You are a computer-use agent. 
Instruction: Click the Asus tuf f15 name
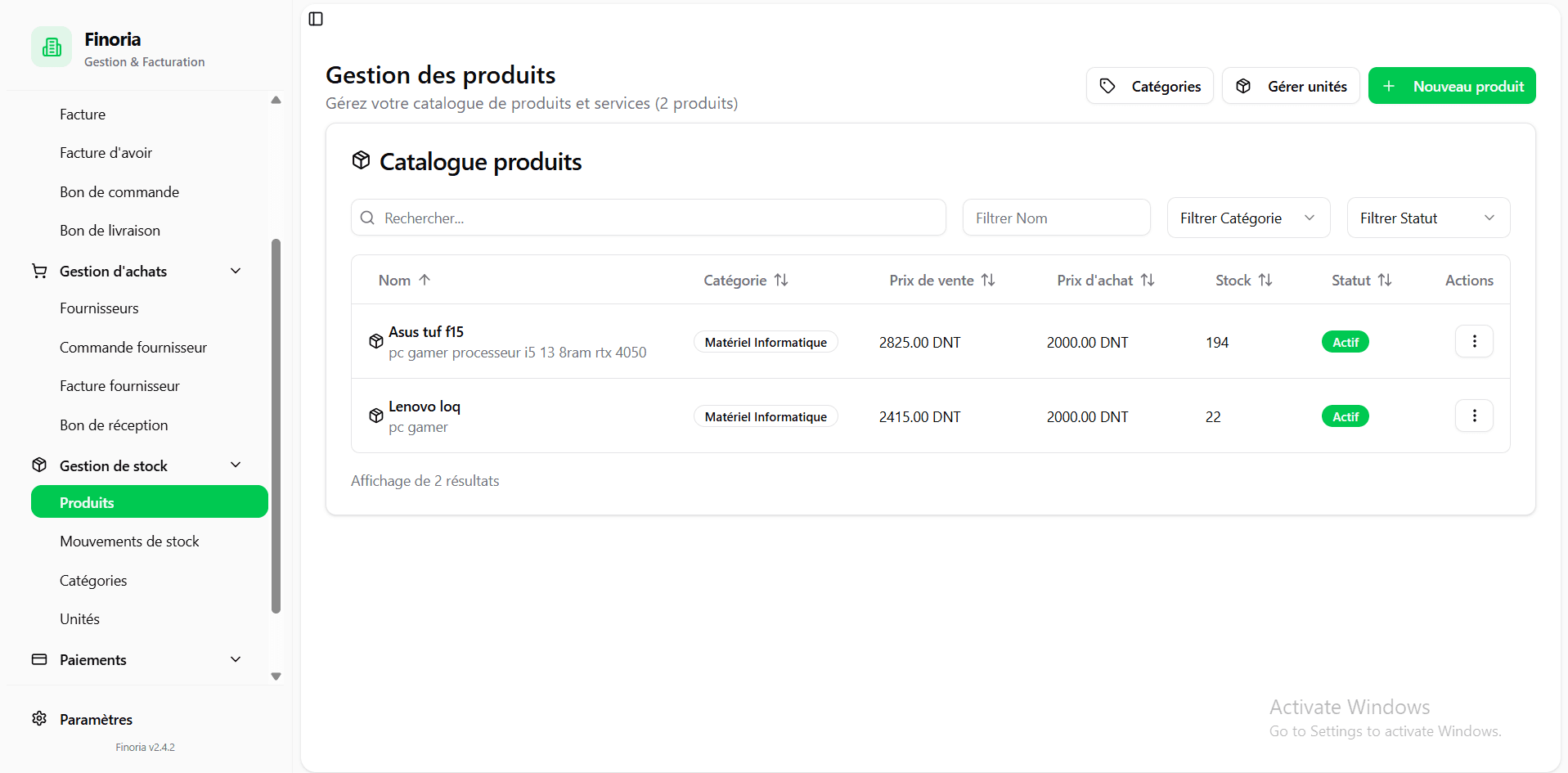[x=426, y=331]
